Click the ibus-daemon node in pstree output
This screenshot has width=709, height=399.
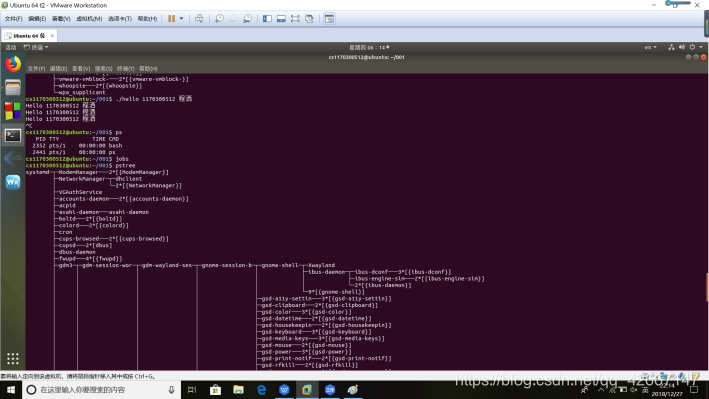326,272
